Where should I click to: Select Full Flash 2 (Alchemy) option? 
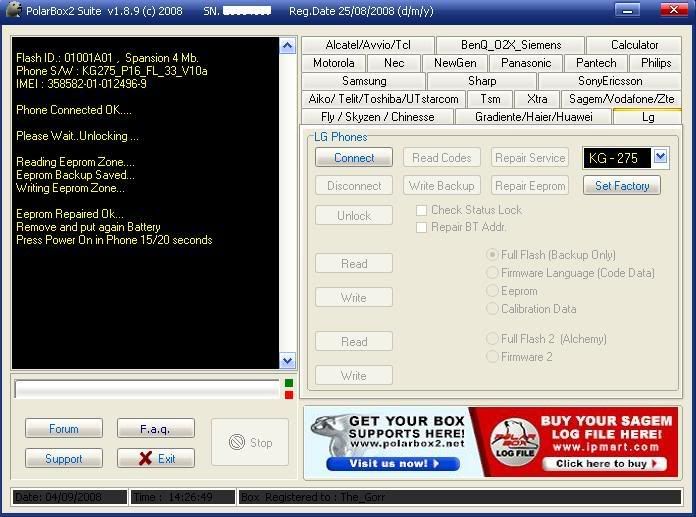click(492, 339)
